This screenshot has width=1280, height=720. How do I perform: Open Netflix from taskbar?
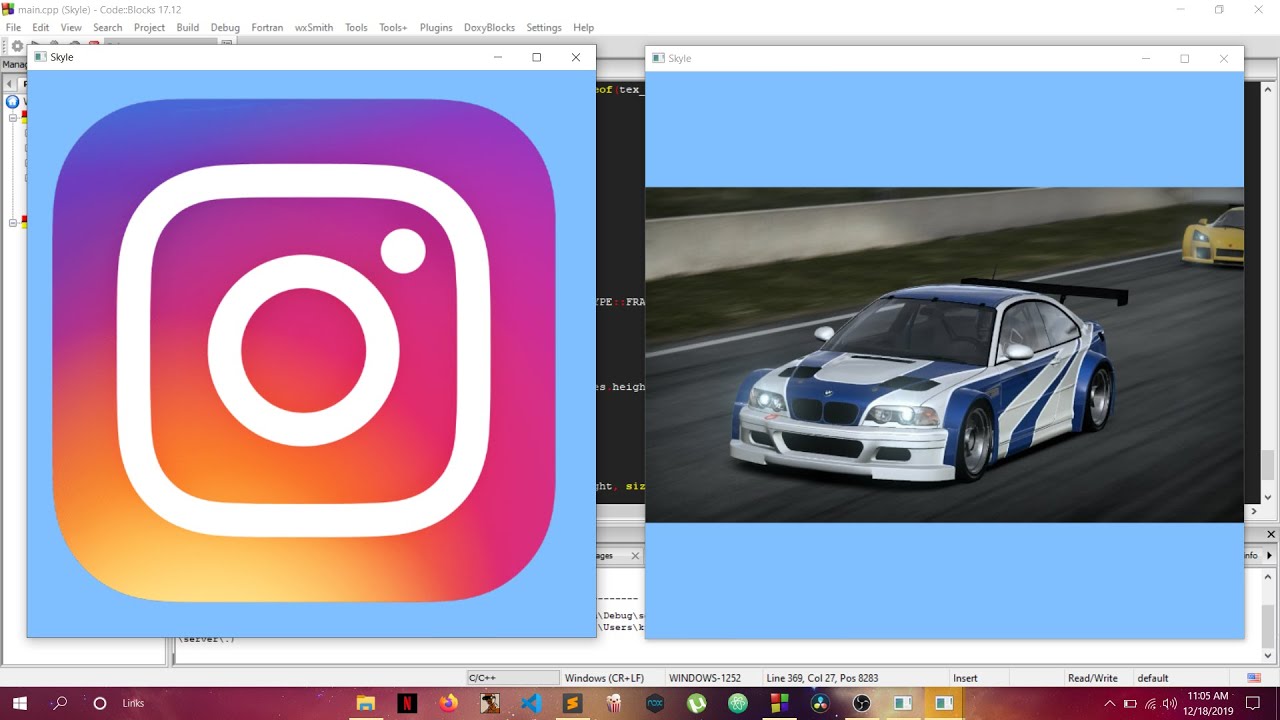[x=407, y=703]
